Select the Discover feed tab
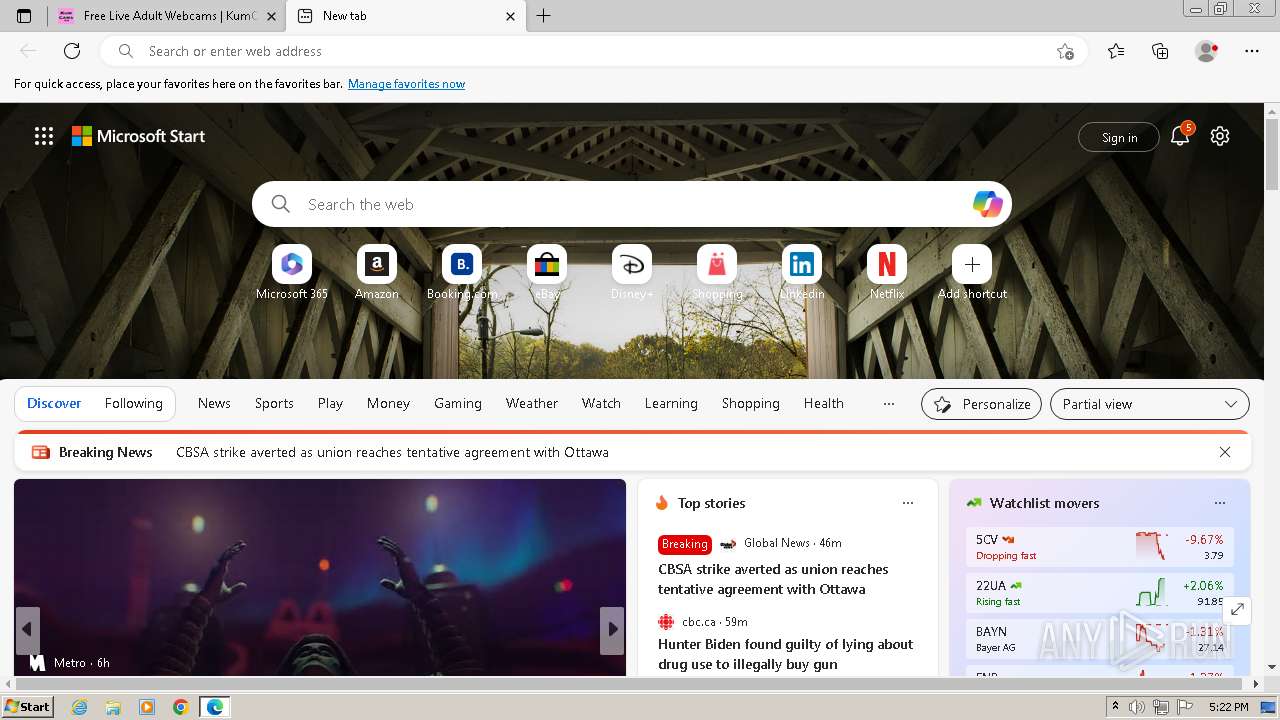This screenshot has height=720, width=1280. 54,404
